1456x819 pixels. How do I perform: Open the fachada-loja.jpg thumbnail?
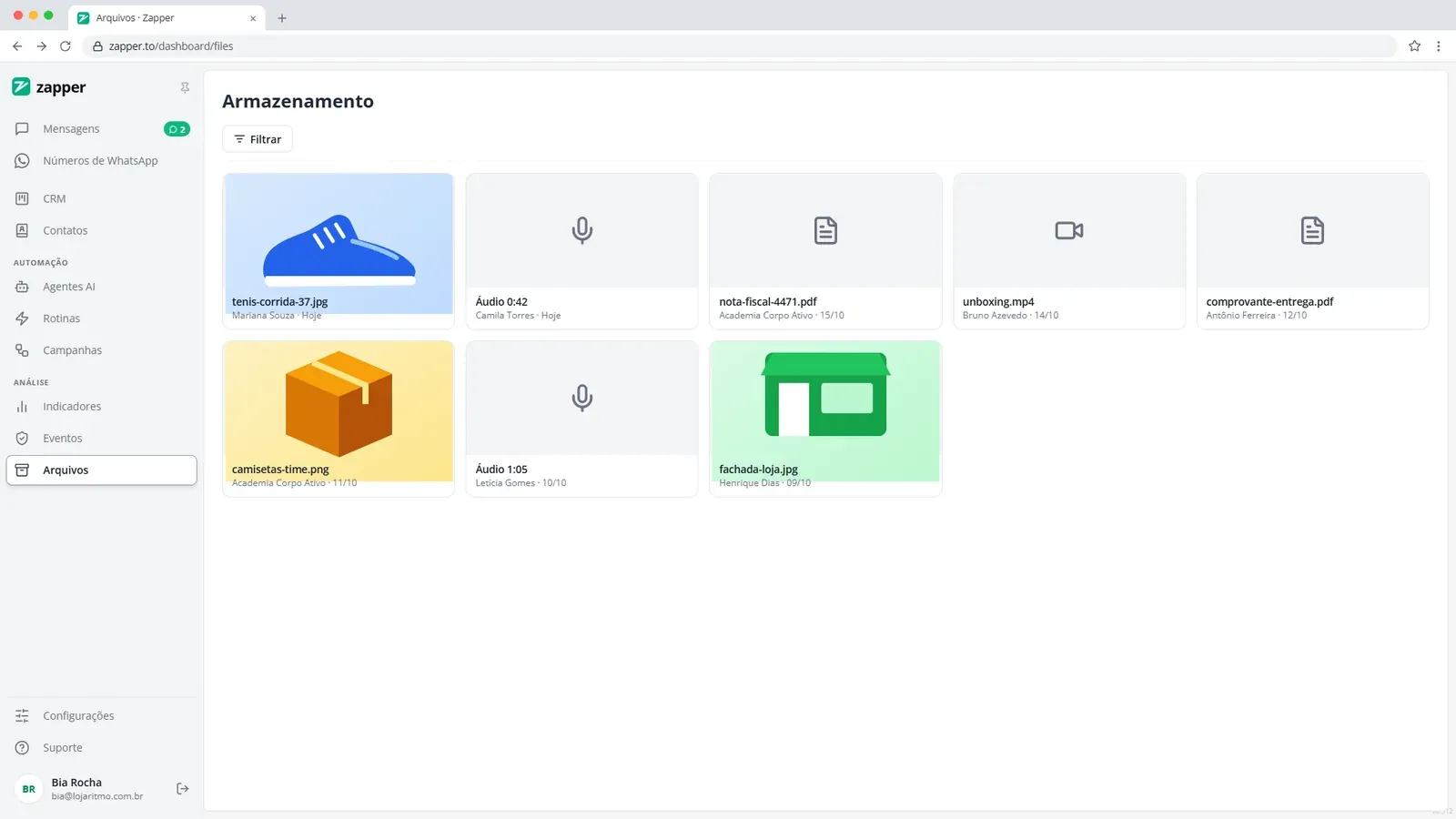[825, 410]
